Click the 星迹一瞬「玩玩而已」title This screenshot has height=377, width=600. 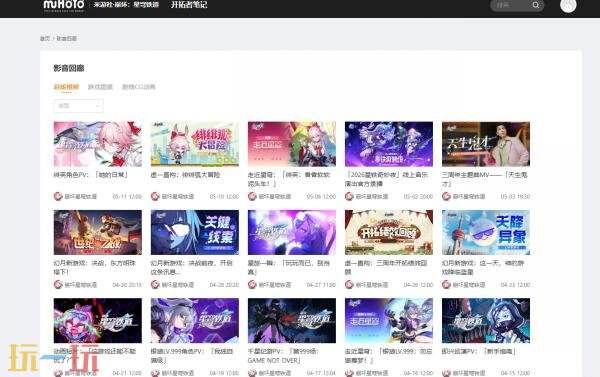point(289,267)
